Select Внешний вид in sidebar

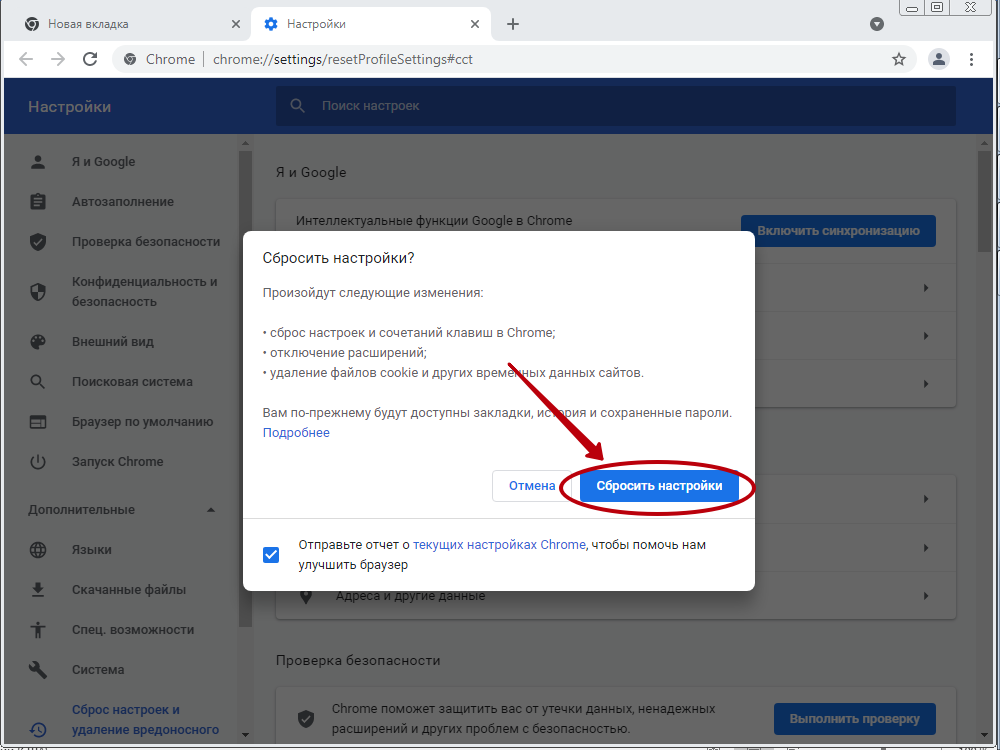click(x=113, y=342)
